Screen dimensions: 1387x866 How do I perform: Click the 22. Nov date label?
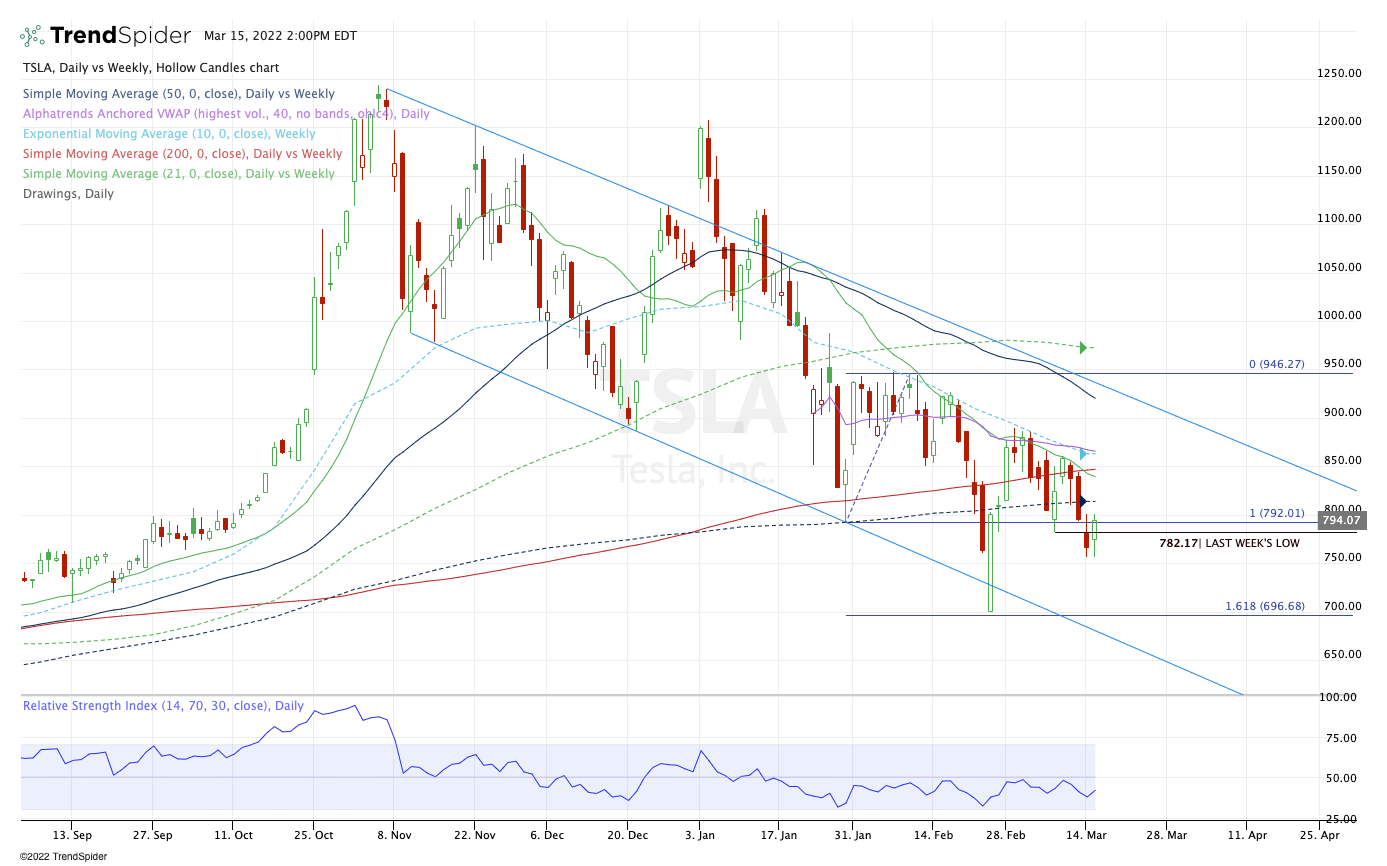[x=475, y=834]
